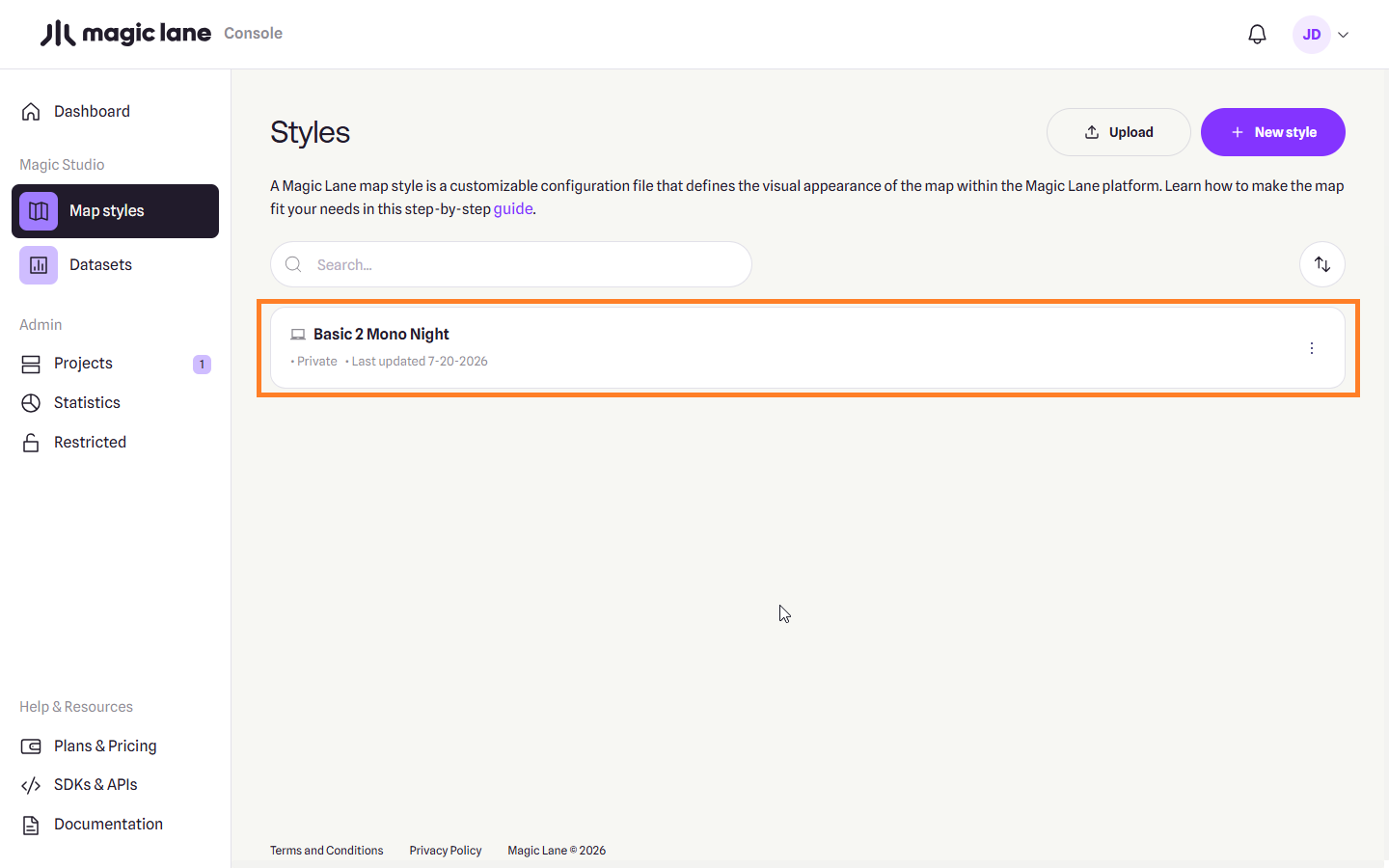The width and height of the screenshot is (1389, 868).
Task: Create a New style
Action: click(x=1273, y=132)
